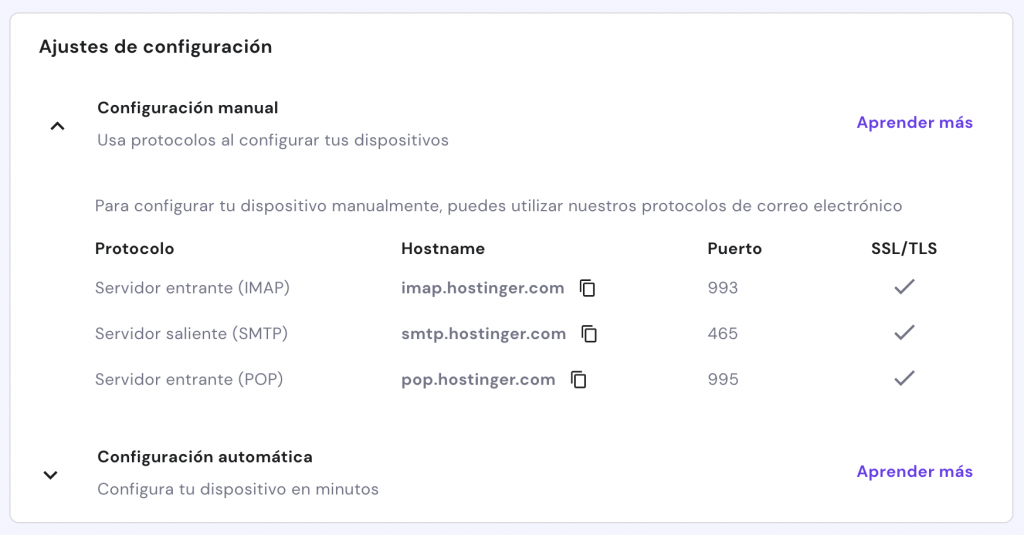Viewport: 1024px width, 535px height.
Task: Copy the smtp.hostinger.com hostname
Action: click(x=590, y=334)
